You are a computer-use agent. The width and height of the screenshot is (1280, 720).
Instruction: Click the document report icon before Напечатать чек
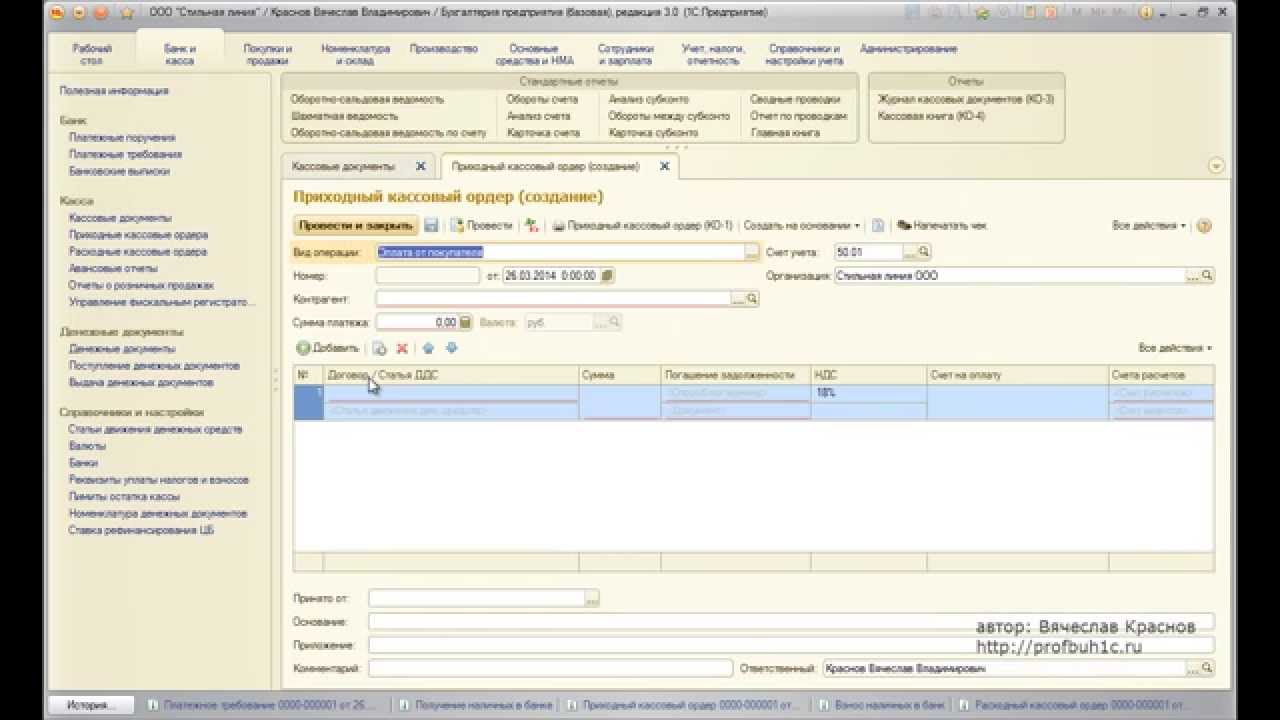coord(878,226)
